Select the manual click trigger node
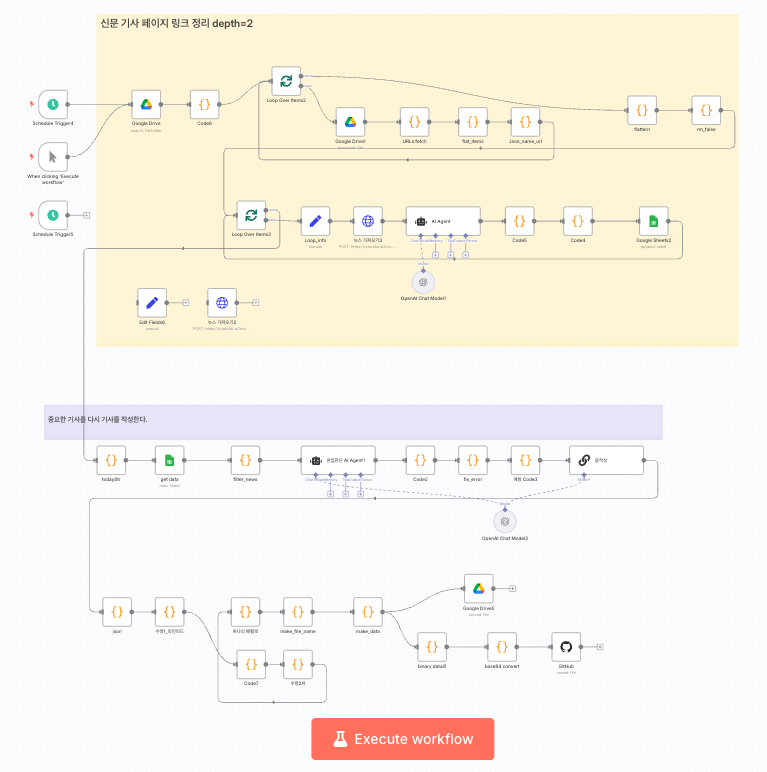This screenshot has width=767, height=772. coord(53,157)
